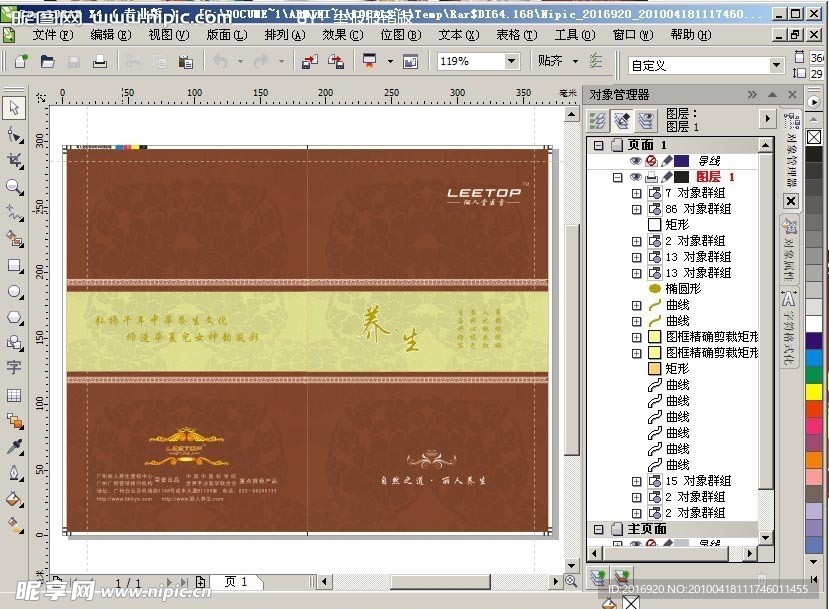Expand the 86 对象群组 tree item
This screenshot has width=829, height=609.
coord(636,209)
